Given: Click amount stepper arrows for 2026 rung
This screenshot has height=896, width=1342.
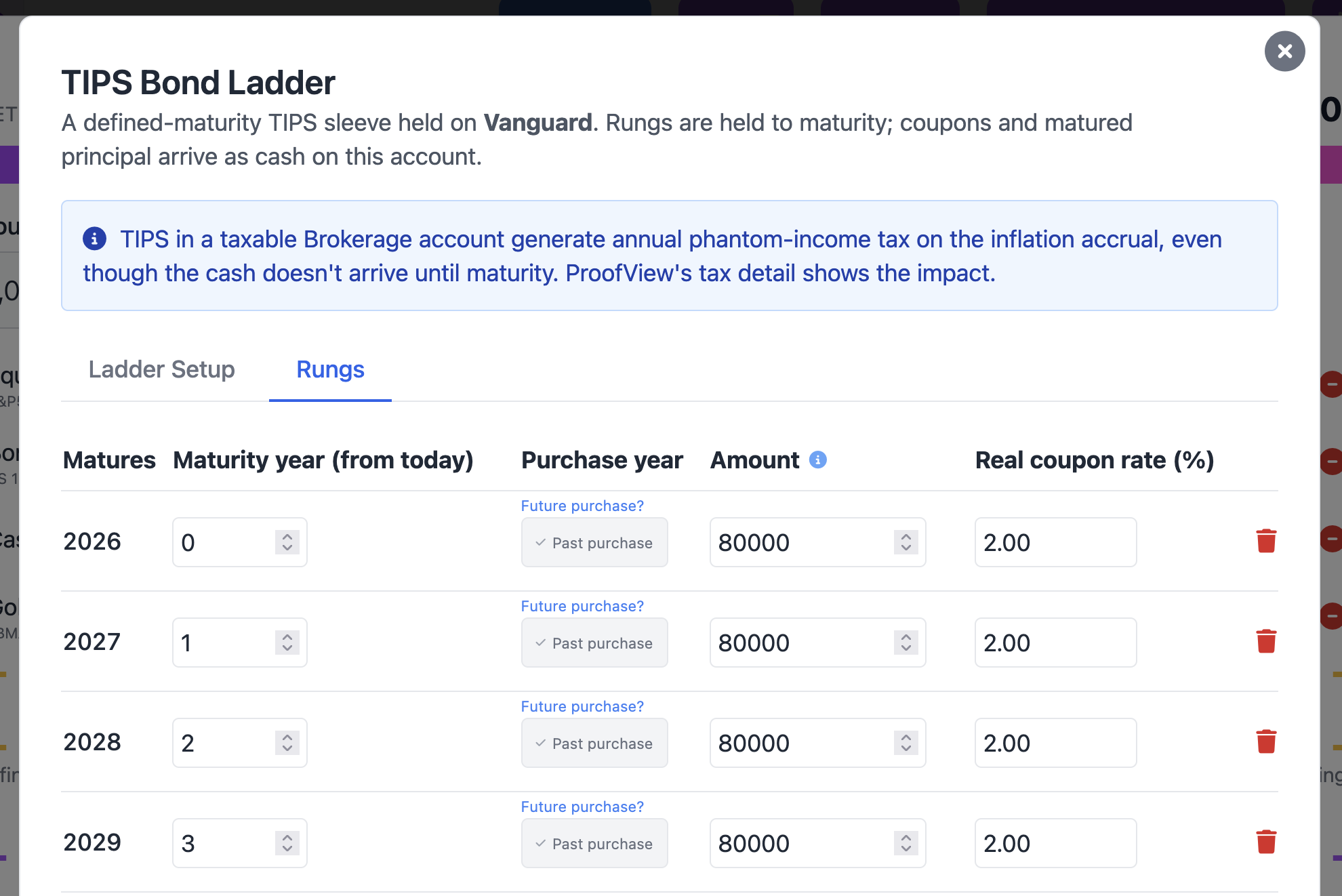Looking at the screenshot, I should coord(906,542).
